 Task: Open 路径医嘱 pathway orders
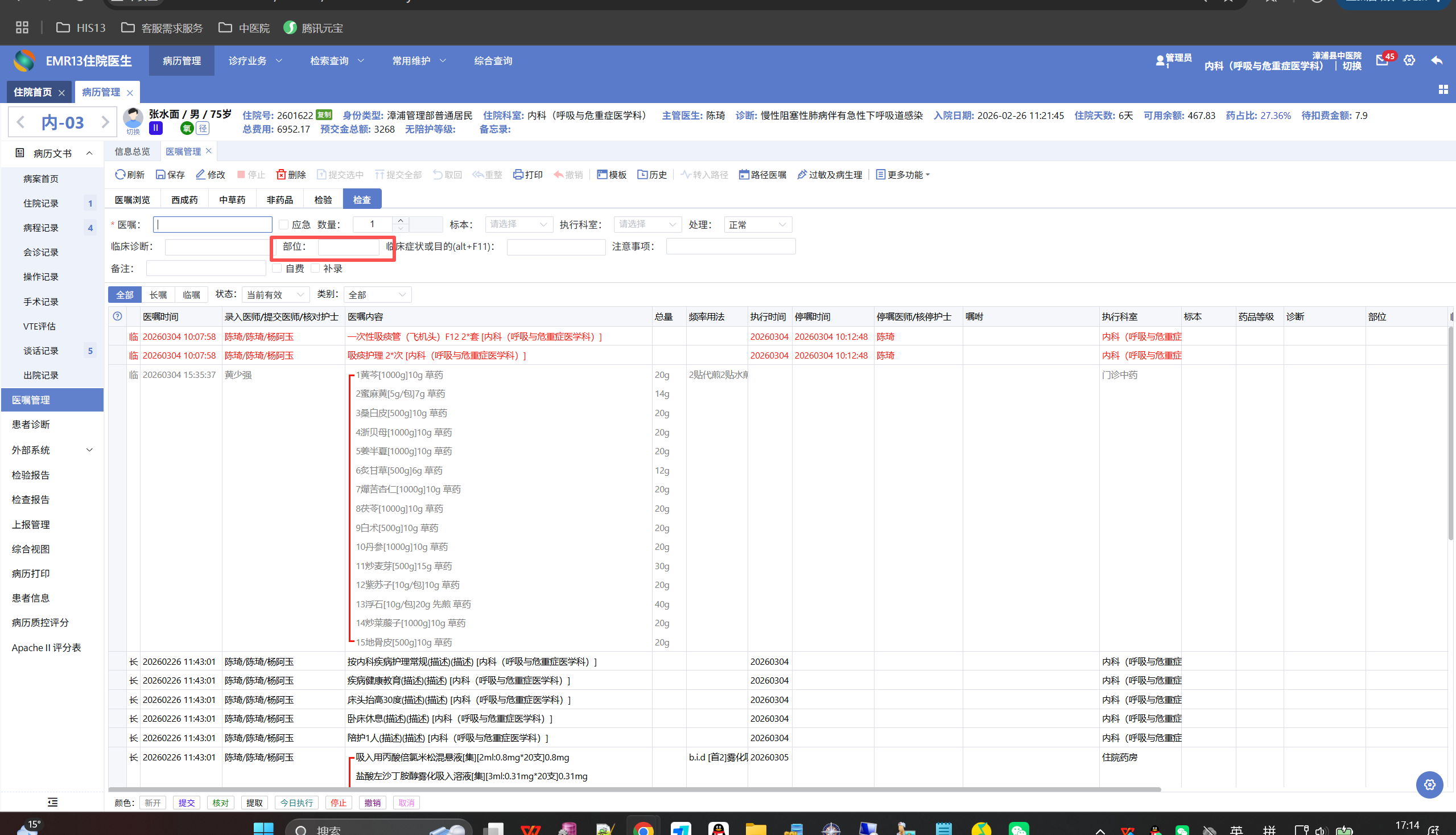(762, 174)
